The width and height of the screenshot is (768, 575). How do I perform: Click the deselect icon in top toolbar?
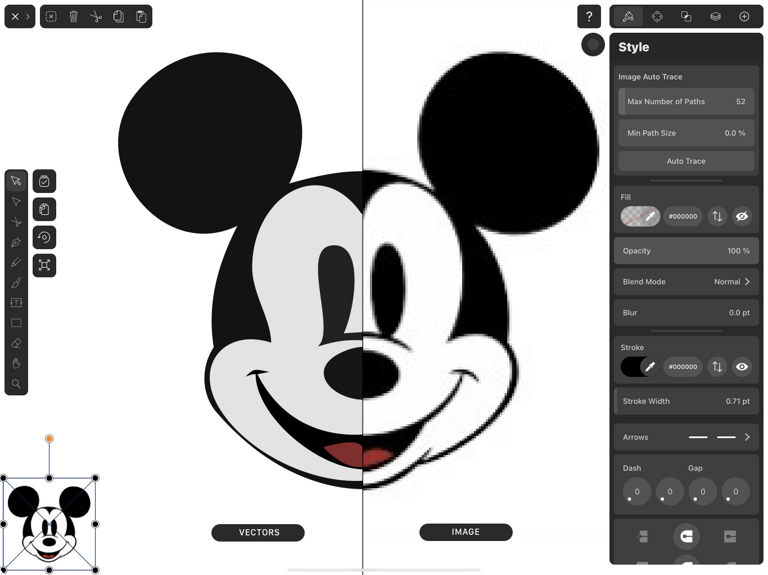point(51,17)
